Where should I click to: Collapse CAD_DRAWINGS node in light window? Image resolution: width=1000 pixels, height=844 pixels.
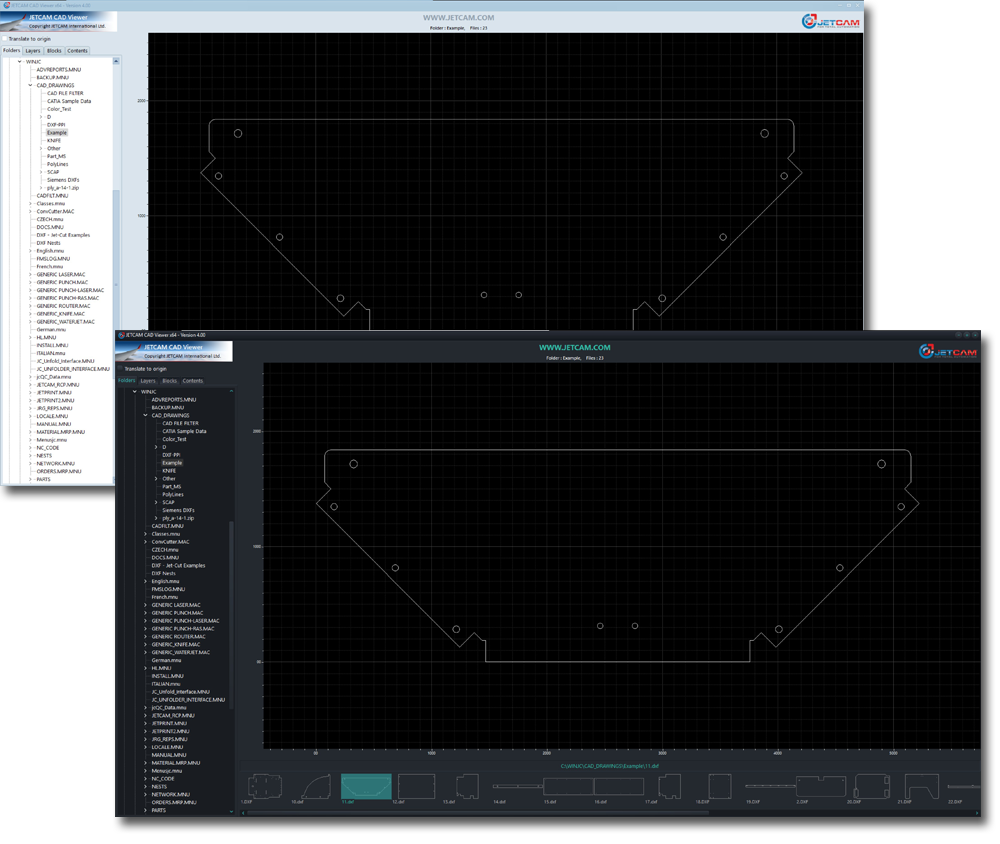[x=30, y=85]
